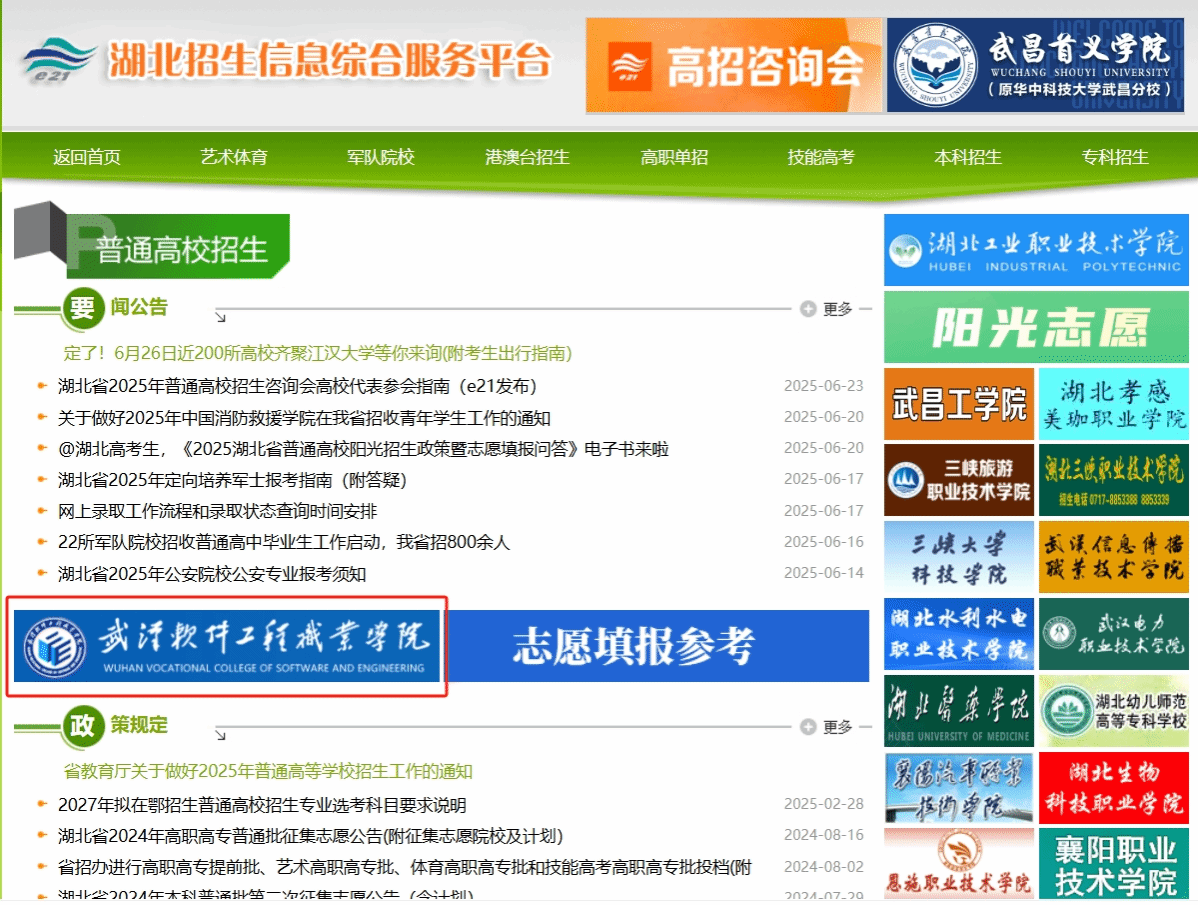Click the green 要 circle icon

(x=82, y=308)
